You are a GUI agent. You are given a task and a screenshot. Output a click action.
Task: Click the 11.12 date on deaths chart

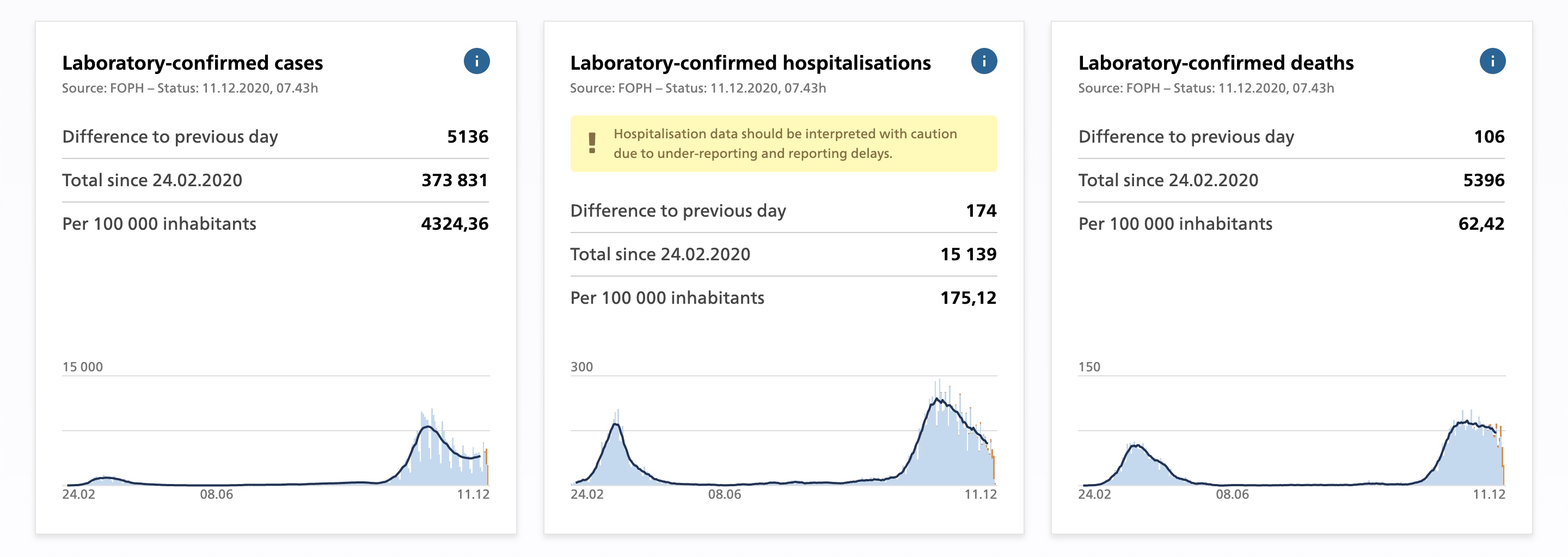tap(1489, 494)
